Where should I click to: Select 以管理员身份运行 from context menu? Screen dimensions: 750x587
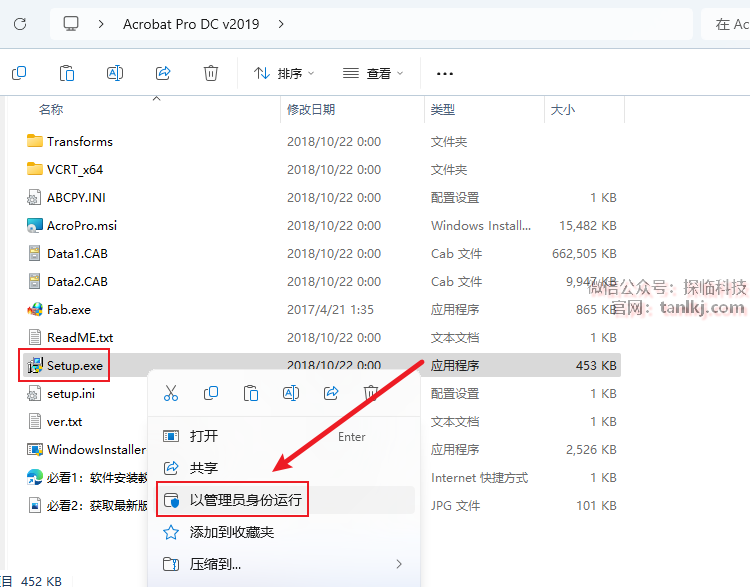pos(245,499)
